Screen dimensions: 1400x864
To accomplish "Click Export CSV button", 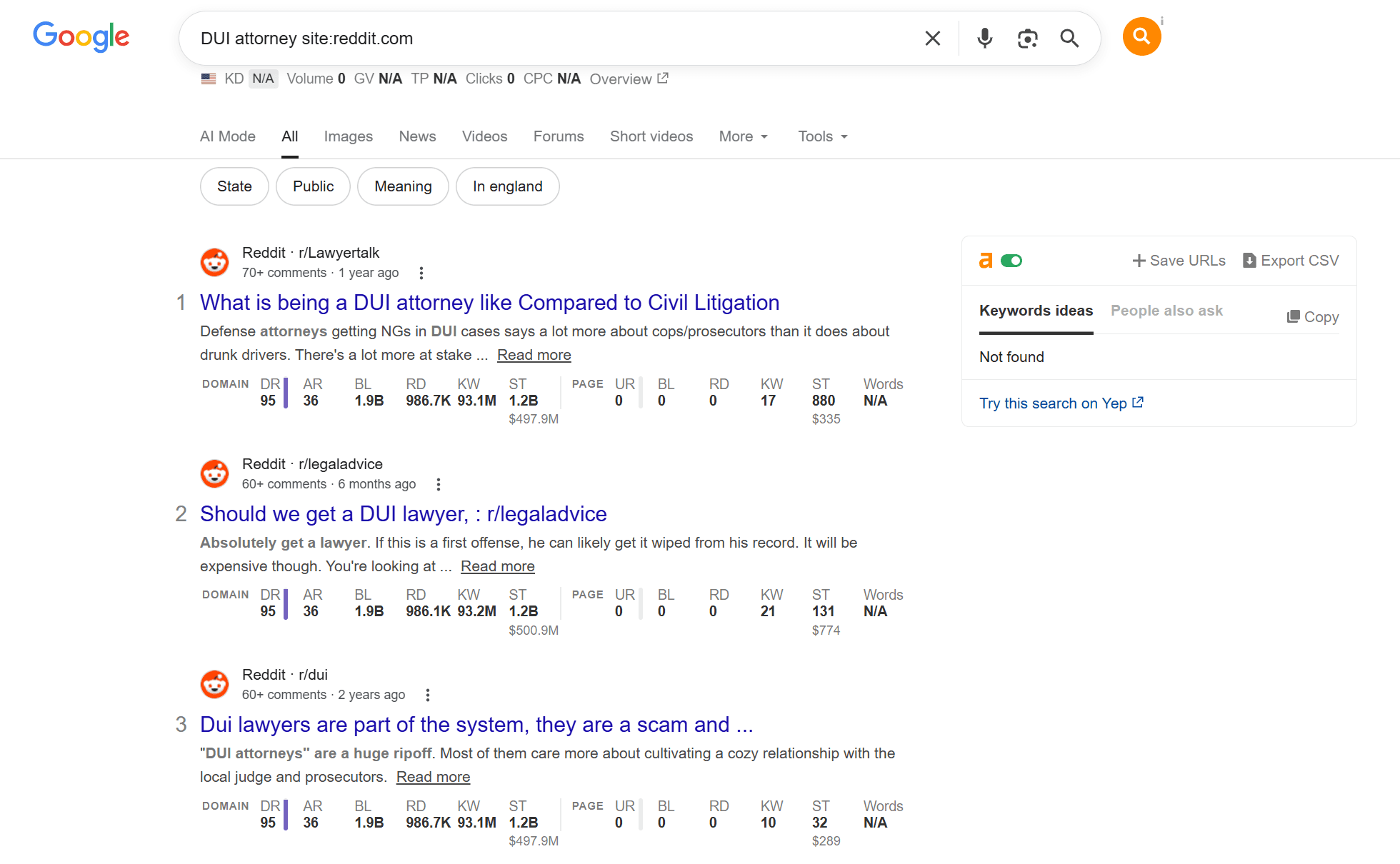I will click(1291, 261).
